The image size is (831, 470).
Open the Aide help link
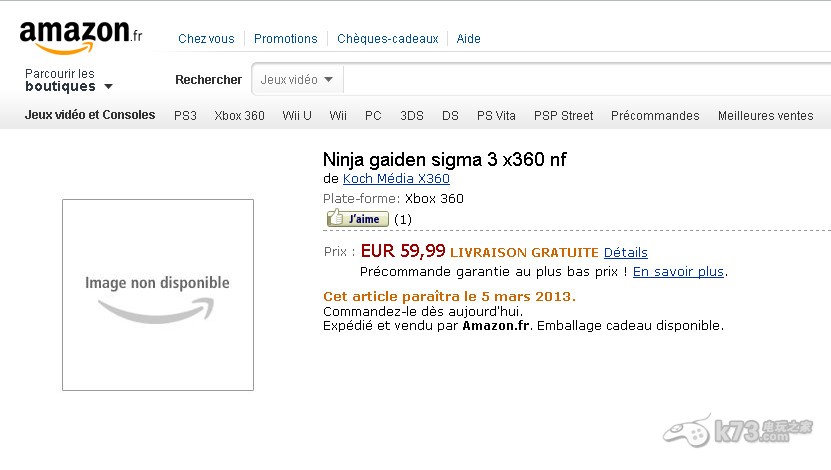(468, 39)
